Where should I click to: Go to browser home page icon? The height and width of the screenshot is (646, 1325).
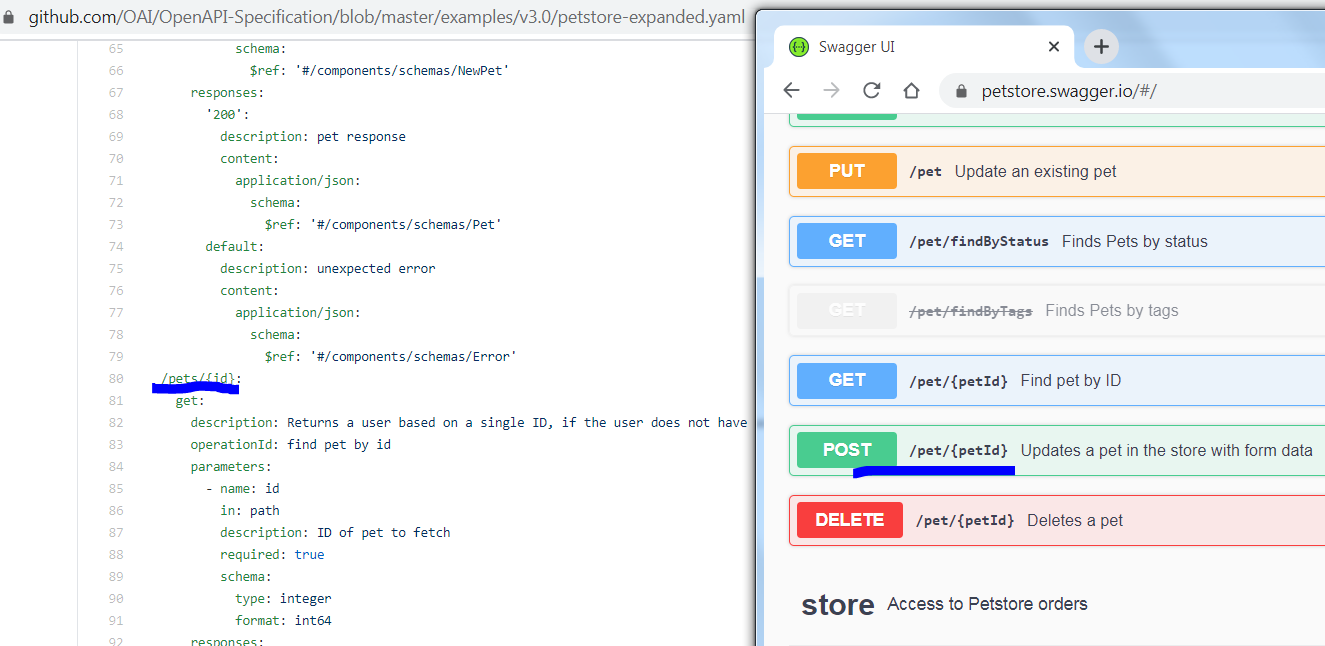pos(911,91)
